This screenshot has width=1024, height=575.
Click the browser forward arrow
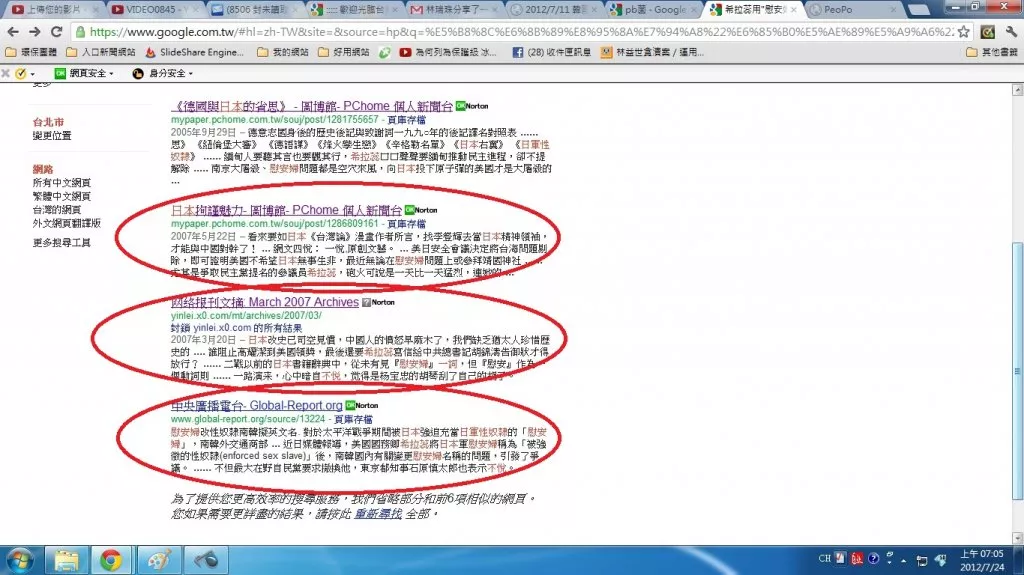pyautogui.click(x=35, y=31)
